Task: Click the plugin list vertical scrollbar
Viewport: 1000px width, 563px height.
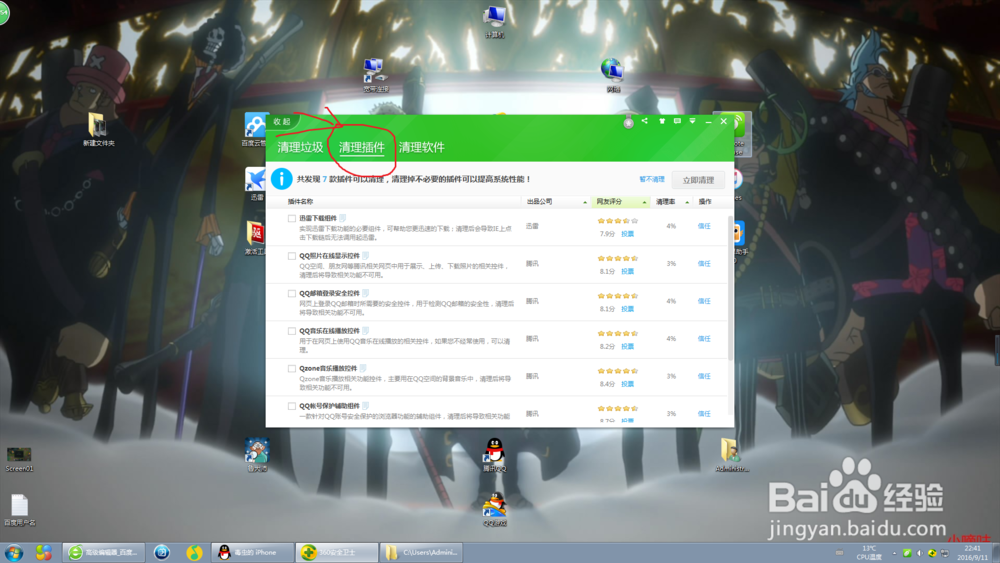Action: (x=730, y=288)
